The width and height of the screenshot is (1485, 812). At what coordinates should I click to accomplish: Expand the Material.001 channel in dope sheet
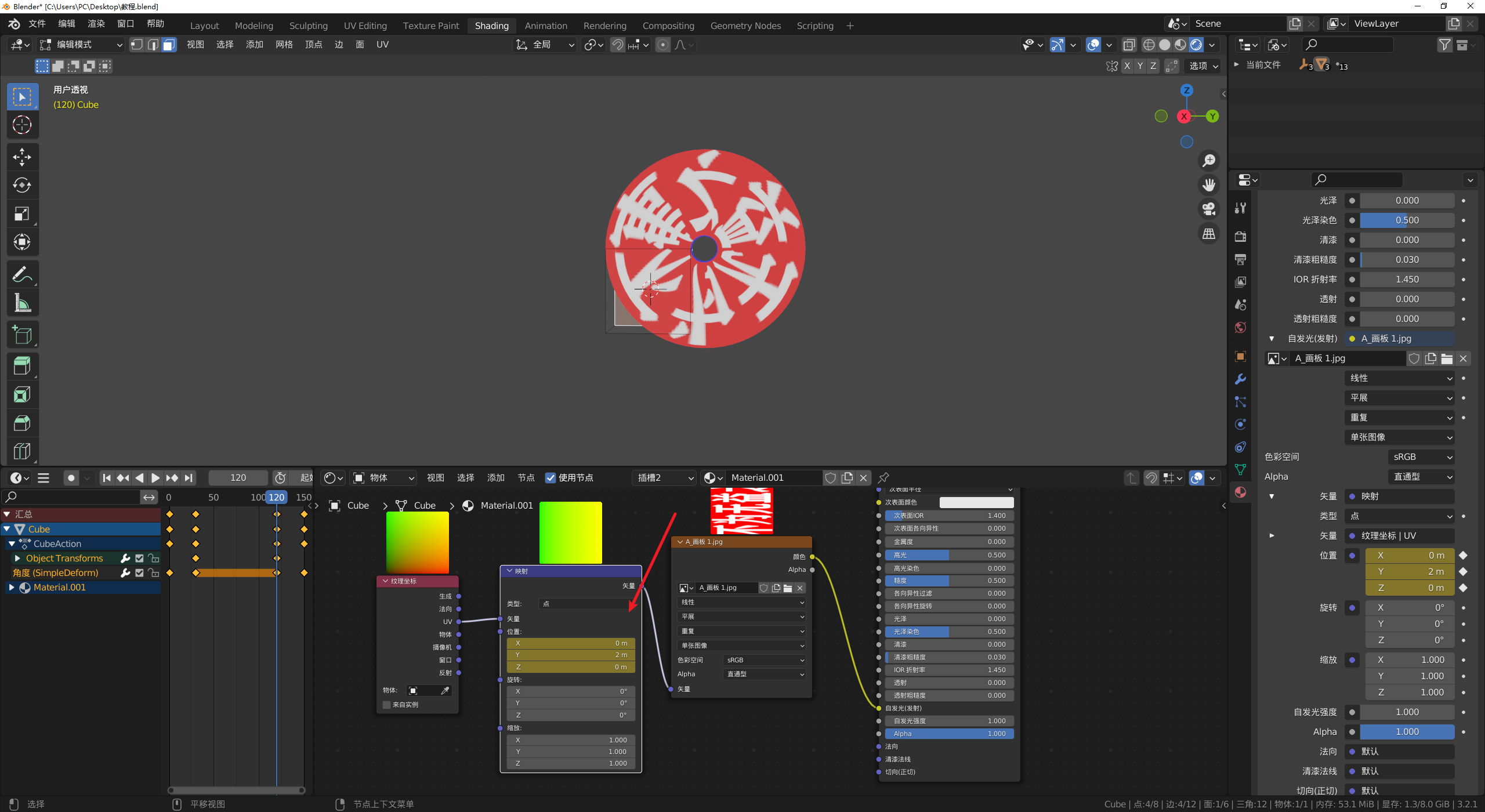click(11, 588)
